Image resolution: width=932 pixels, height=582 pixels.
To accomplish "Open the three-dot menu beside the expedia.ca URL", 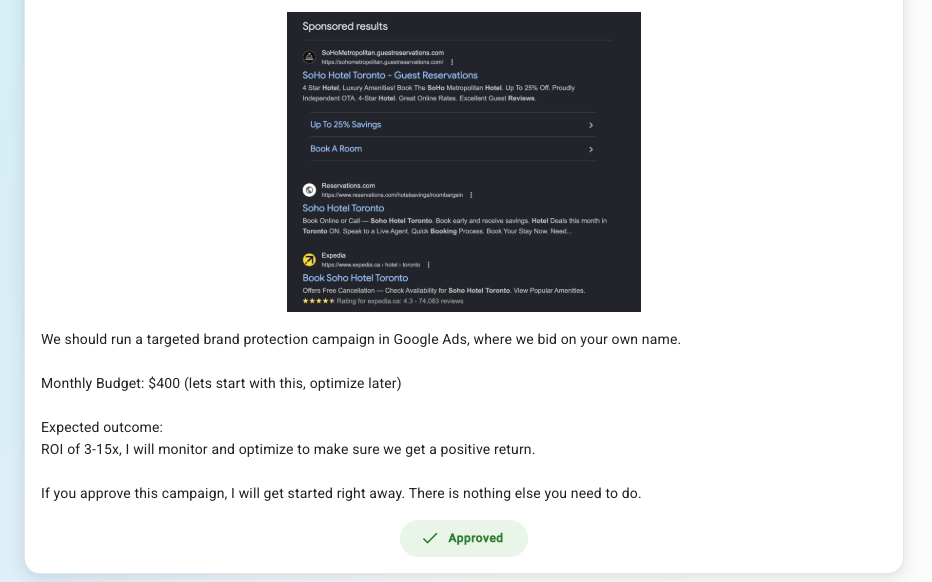I will pyautogui.click(x=429, y=265).
